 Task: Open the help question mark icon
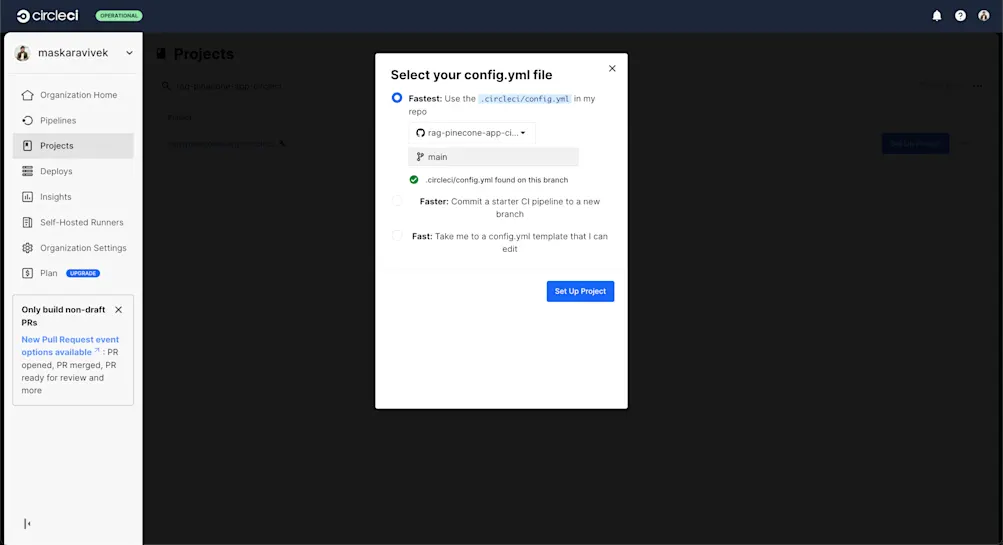coord(960,15)
